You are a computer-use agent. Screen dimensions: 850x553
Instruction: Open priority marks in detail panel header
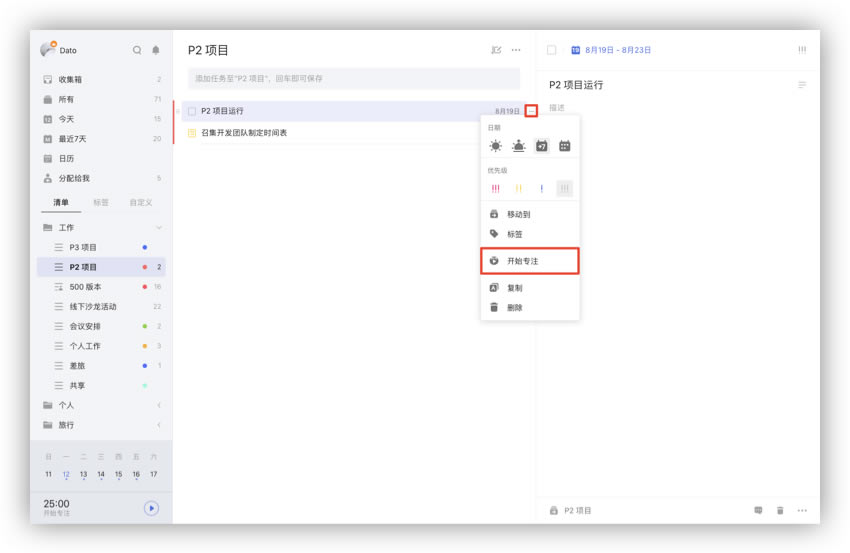(x=802, y=50)
